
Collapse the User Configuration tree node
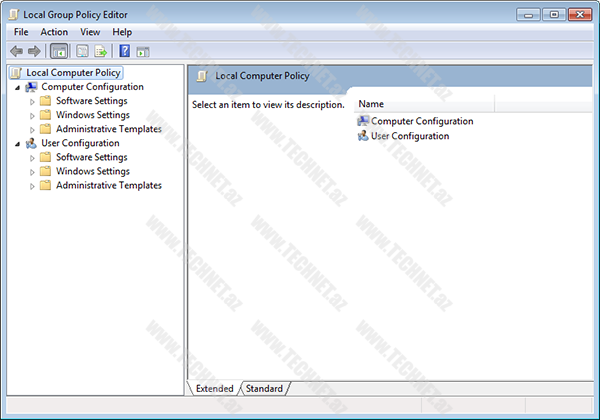pos(18,143)
